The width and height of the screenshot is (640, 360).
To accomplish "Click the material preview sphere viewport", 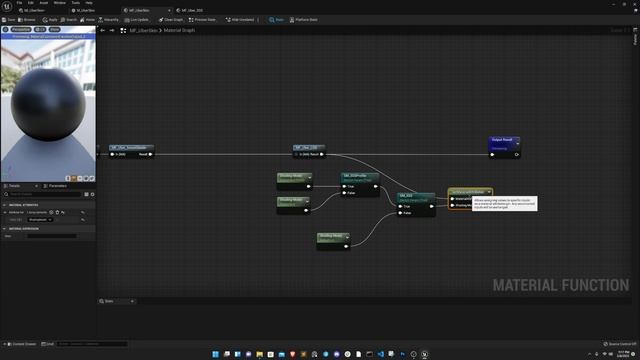I will coord(48,108).
